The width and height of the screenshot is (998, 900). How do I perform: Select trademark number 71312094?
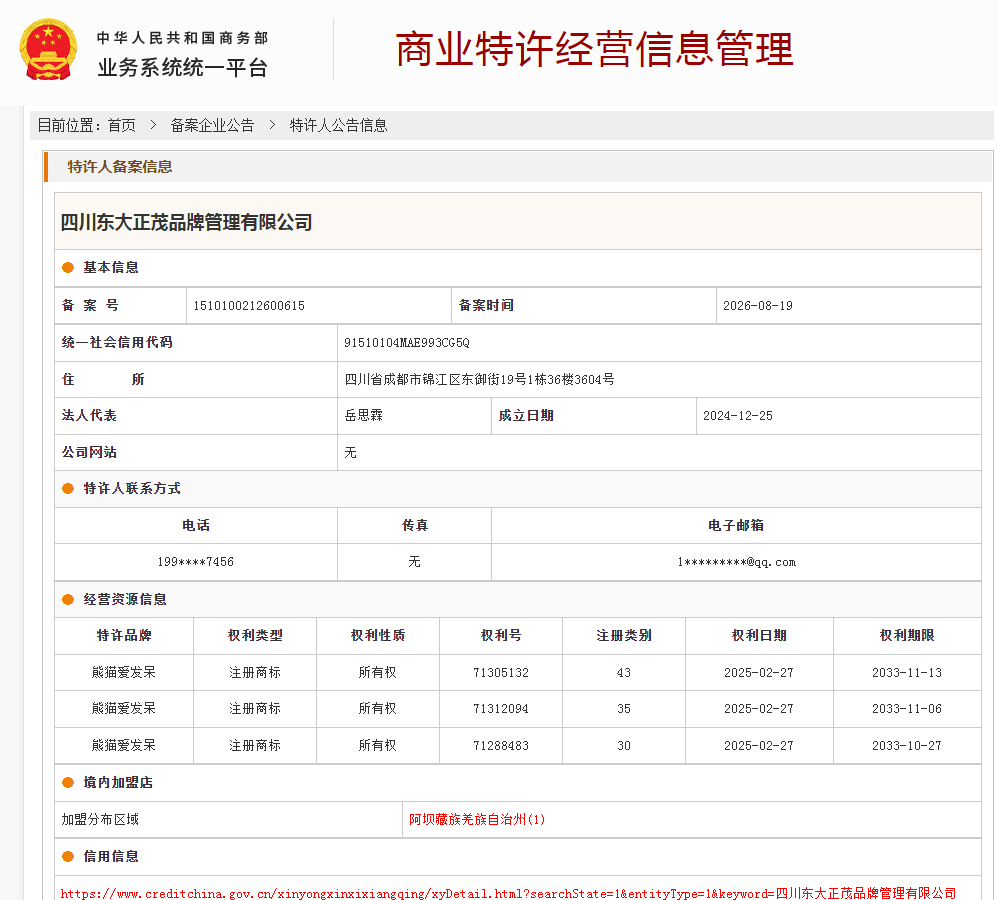point(501,709)
